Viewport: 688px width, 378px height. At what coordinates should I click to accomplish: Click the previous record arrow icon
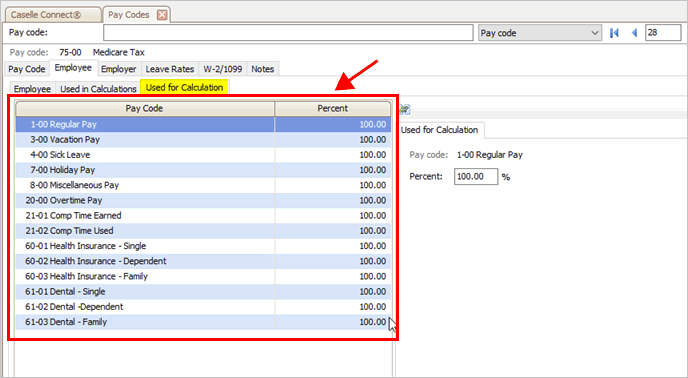(x=634, y=33)
